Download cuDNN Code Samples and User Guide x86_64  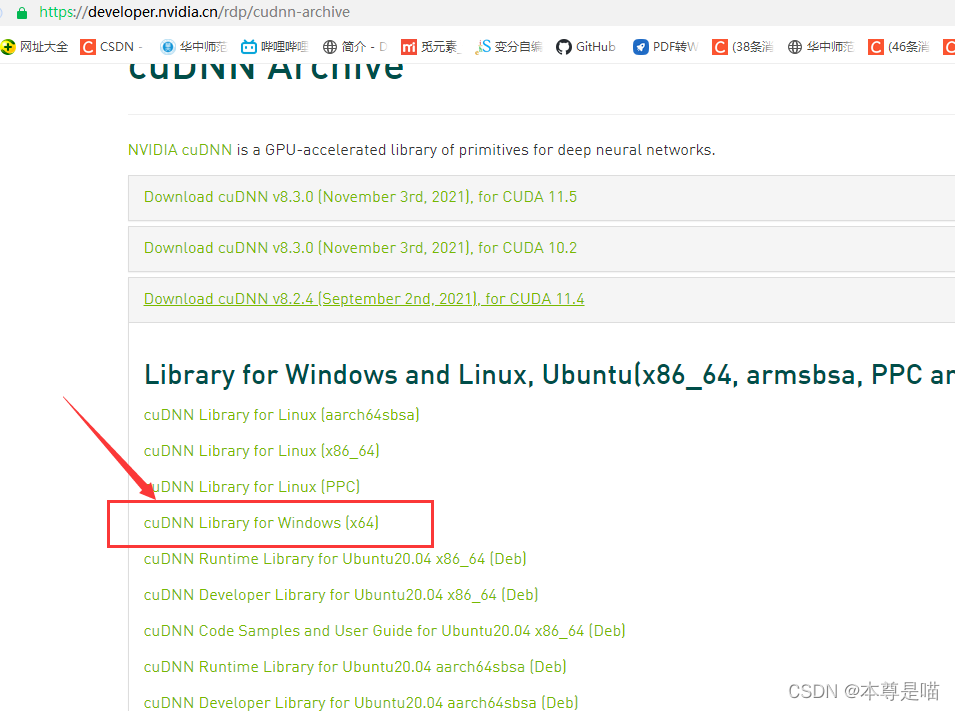pyautogui.click(x=384, y=631)
